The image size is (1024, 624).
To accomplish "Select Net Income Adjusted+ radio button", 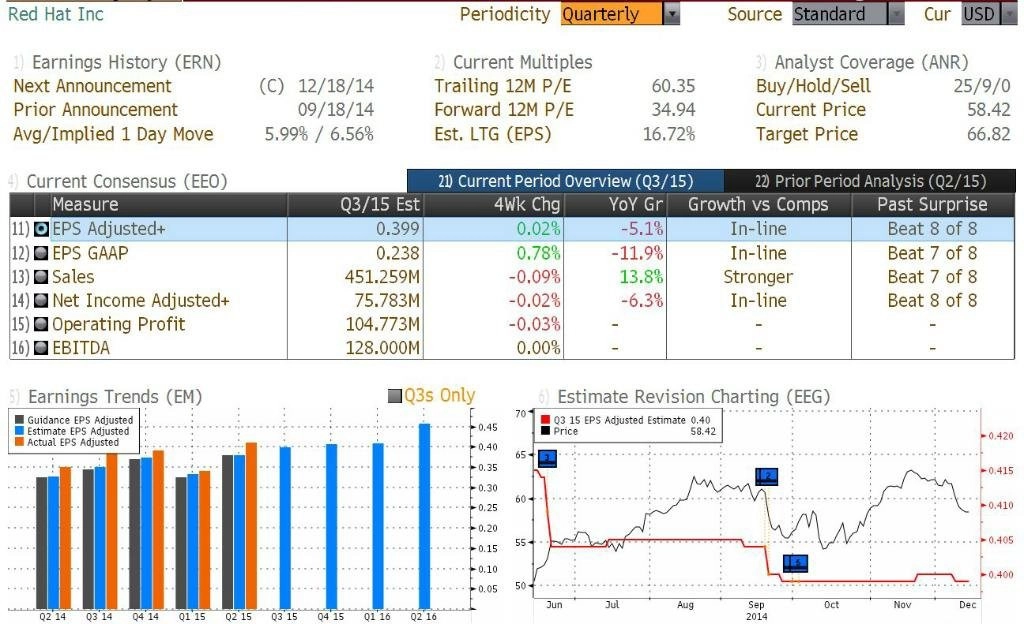I will pyautogui.click(x=41, y=301).
